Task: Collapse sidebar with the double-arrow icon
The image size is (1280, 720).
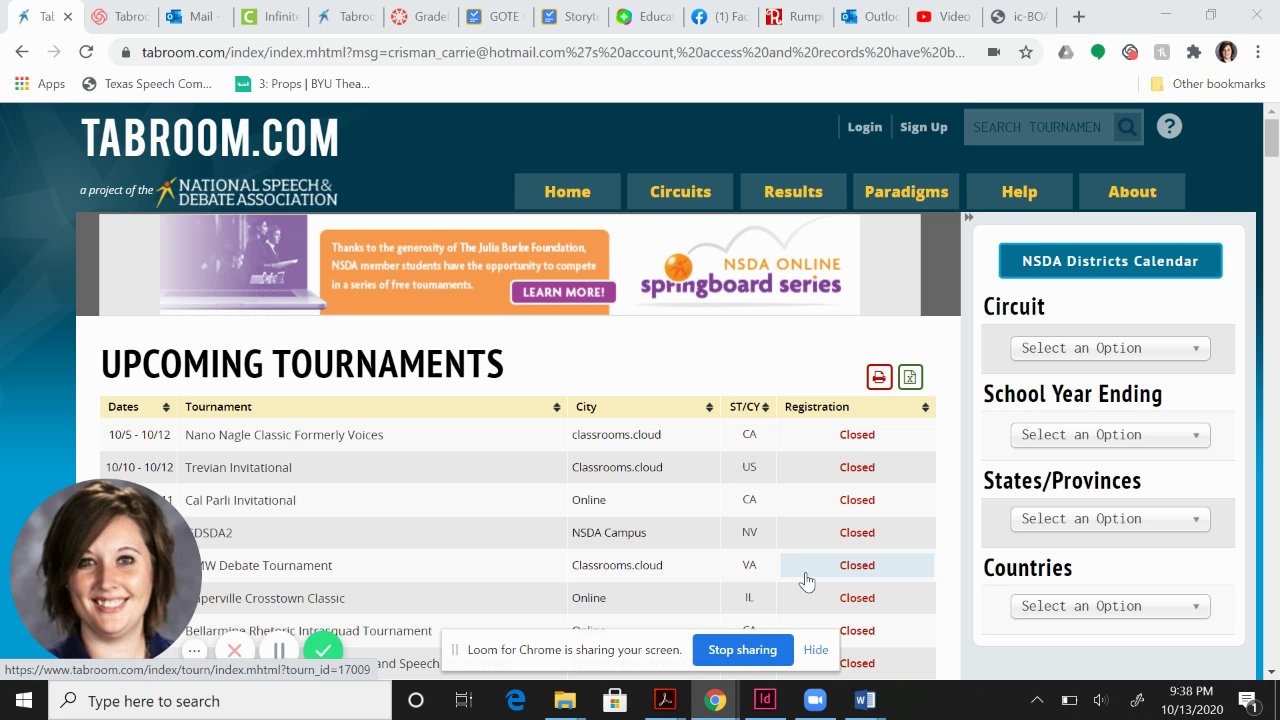Action: tap(968, 217)
